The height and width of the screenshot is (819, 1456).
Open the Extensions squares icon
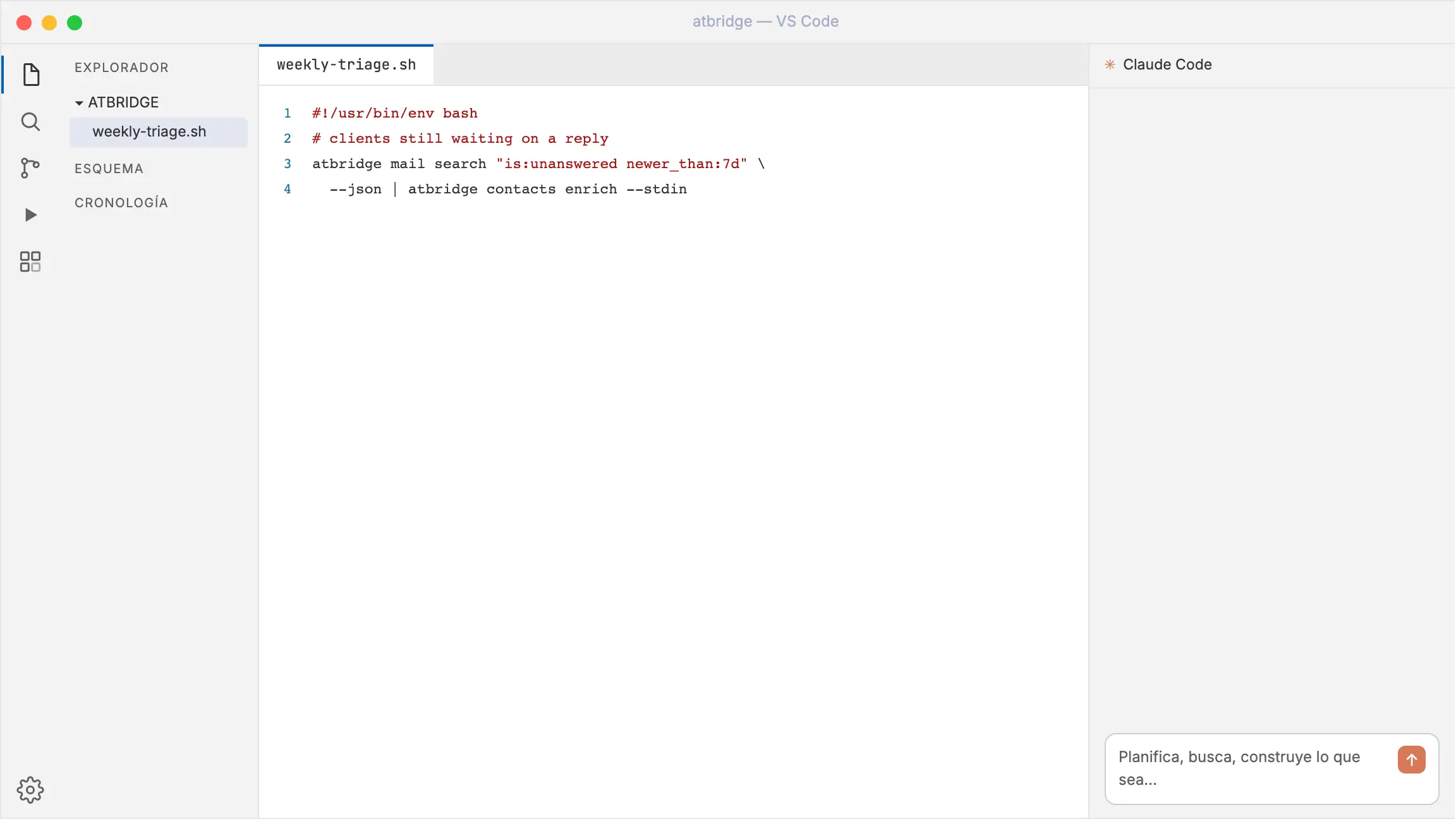pos(30,262)
